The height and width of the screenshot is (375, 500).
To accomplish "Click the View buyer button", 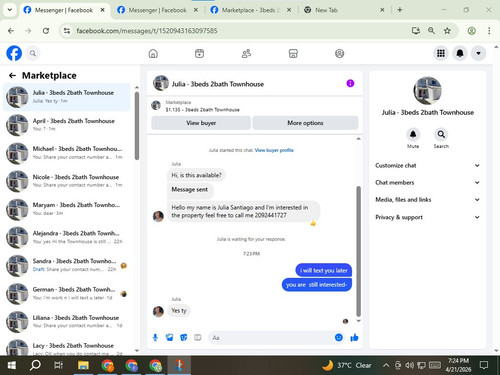I will coord(201,123).
